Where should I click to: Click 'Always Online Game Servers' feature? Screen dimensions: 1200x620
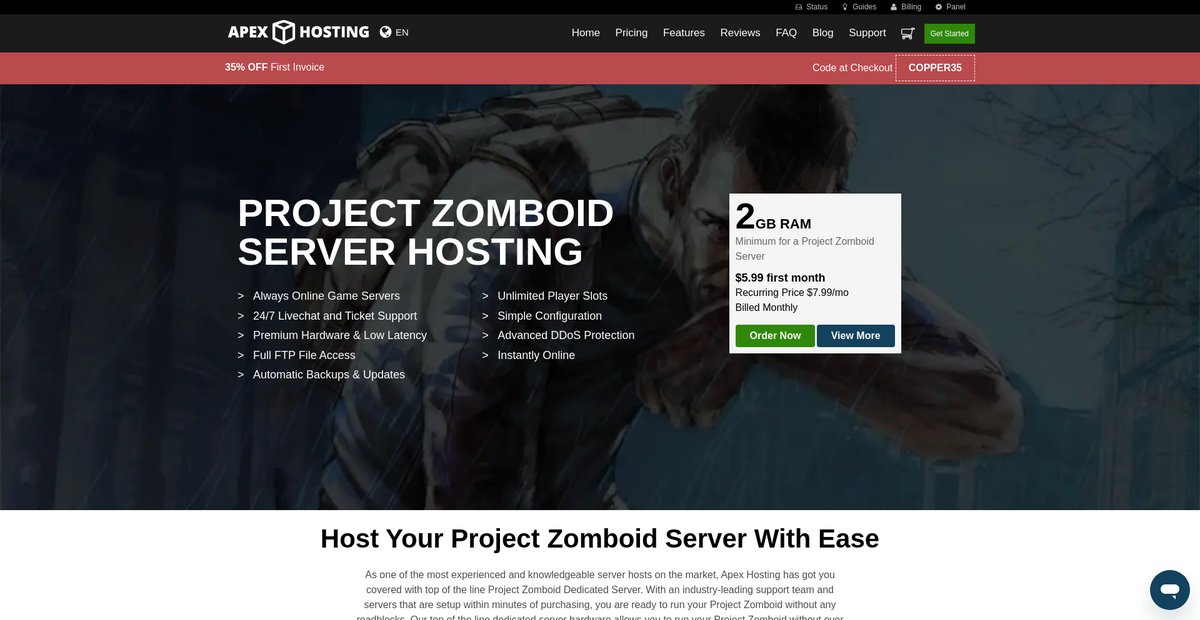coord(326,296)
